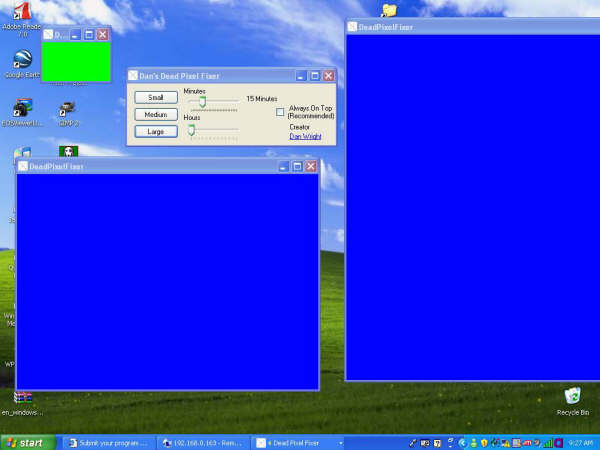Viewport: 600px width, 450px height.
Task: Select the Google Earth desktop shortcut
Action: click(x=22, y=64)
